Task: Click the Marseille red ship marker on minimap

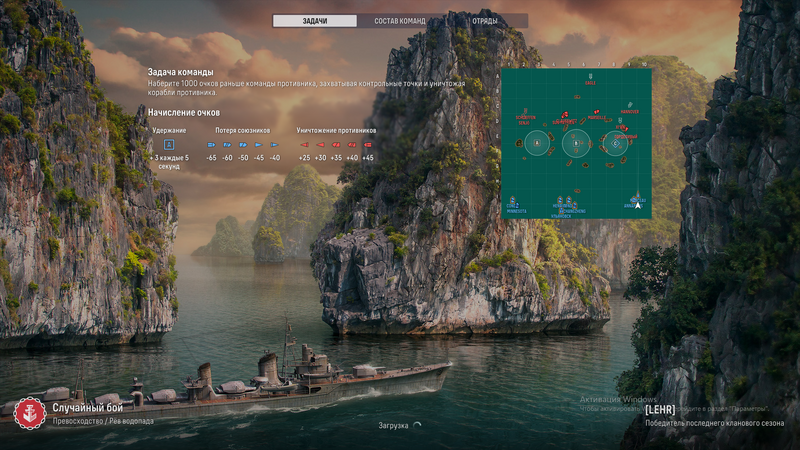Action: [x=596, y=112]
